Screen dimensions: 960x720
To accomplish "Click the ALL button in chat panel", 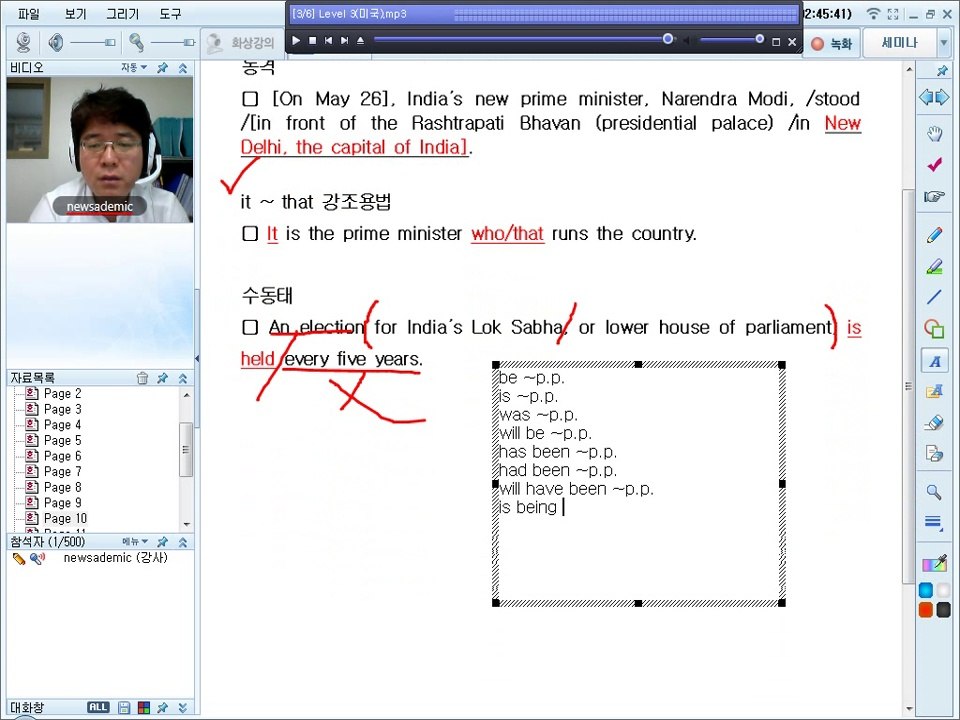I will pyautogui.click(x=98, y=707).
